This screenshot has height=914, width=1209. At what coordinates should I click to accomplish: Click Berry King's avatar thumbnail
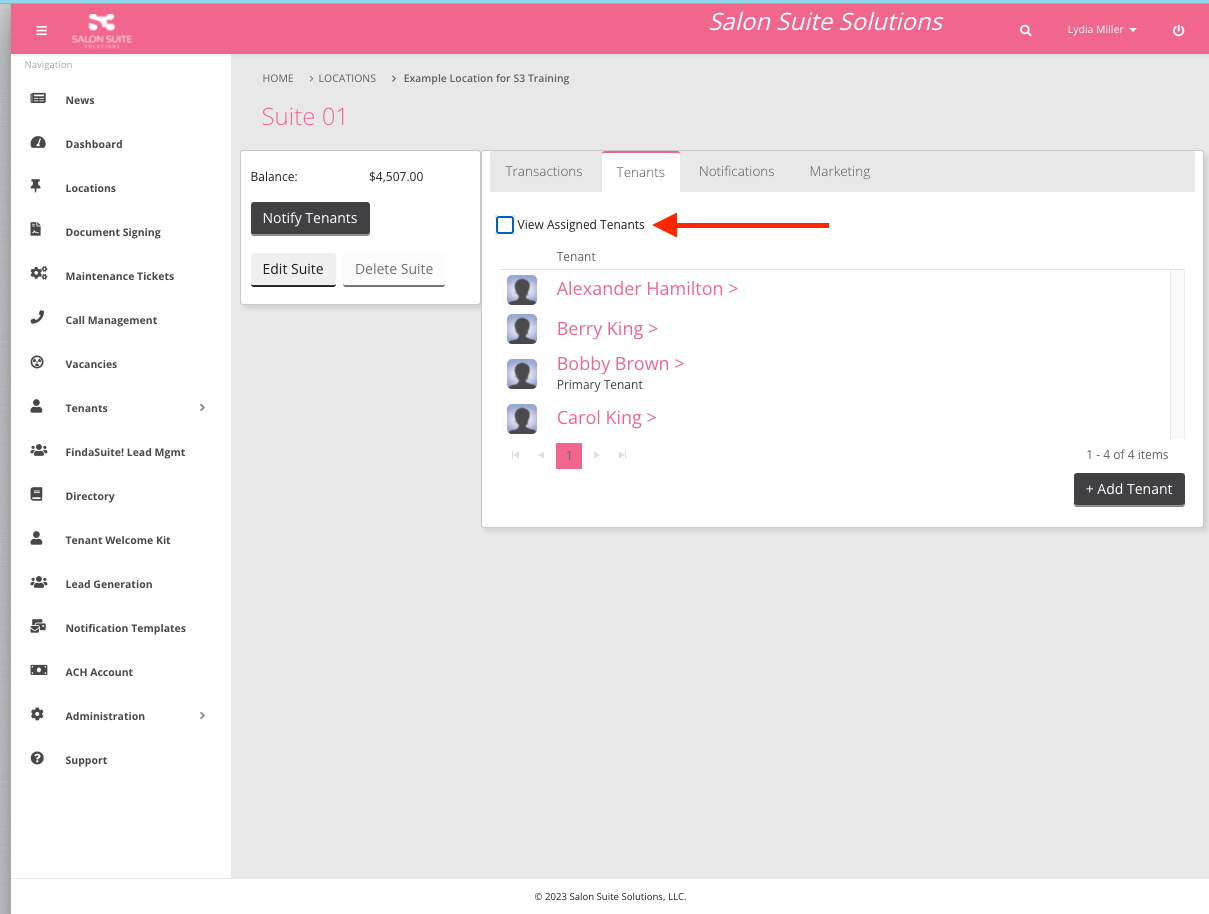click(522, 329)
